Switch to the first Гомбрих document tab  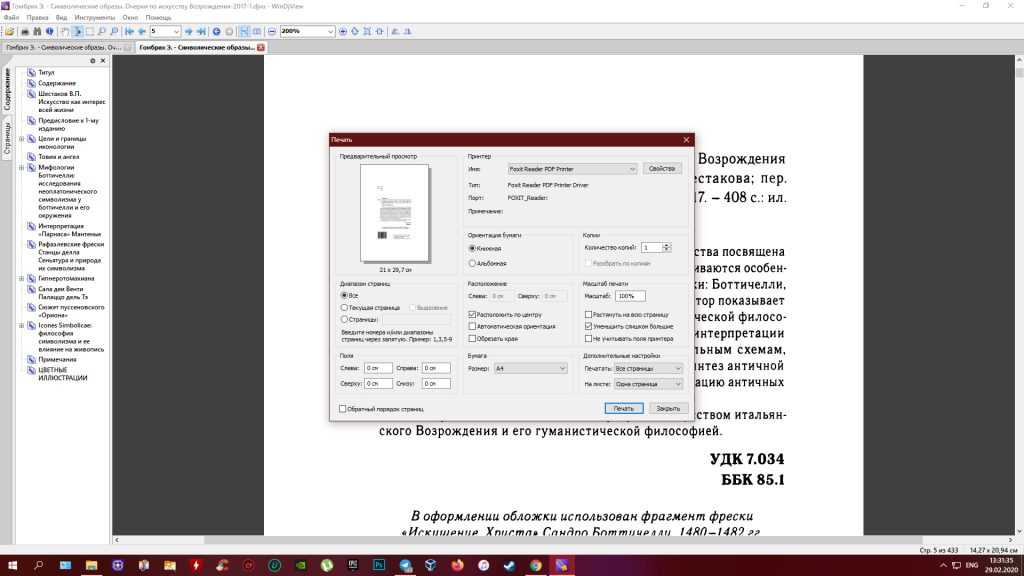(64, 47)
